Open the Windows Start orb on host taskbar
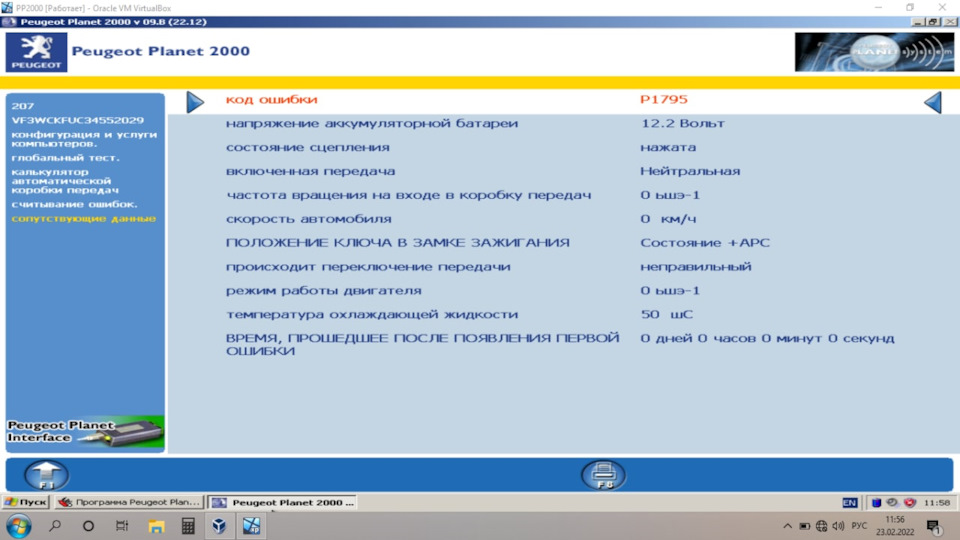This screenshot has height=540, width=960. tap(18, 526)
